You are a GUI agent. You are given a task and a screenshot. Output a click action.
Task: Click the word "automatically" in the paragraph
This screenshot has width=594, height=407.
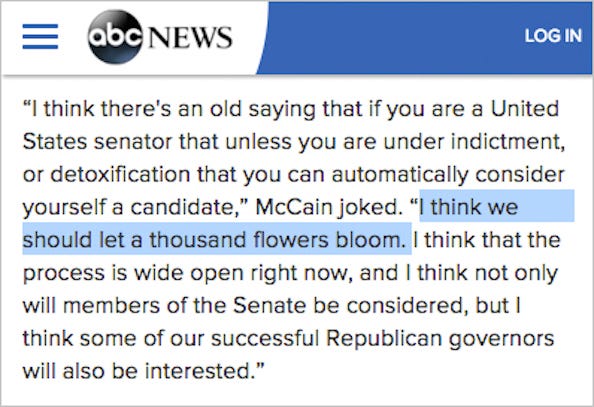(400, 175)
